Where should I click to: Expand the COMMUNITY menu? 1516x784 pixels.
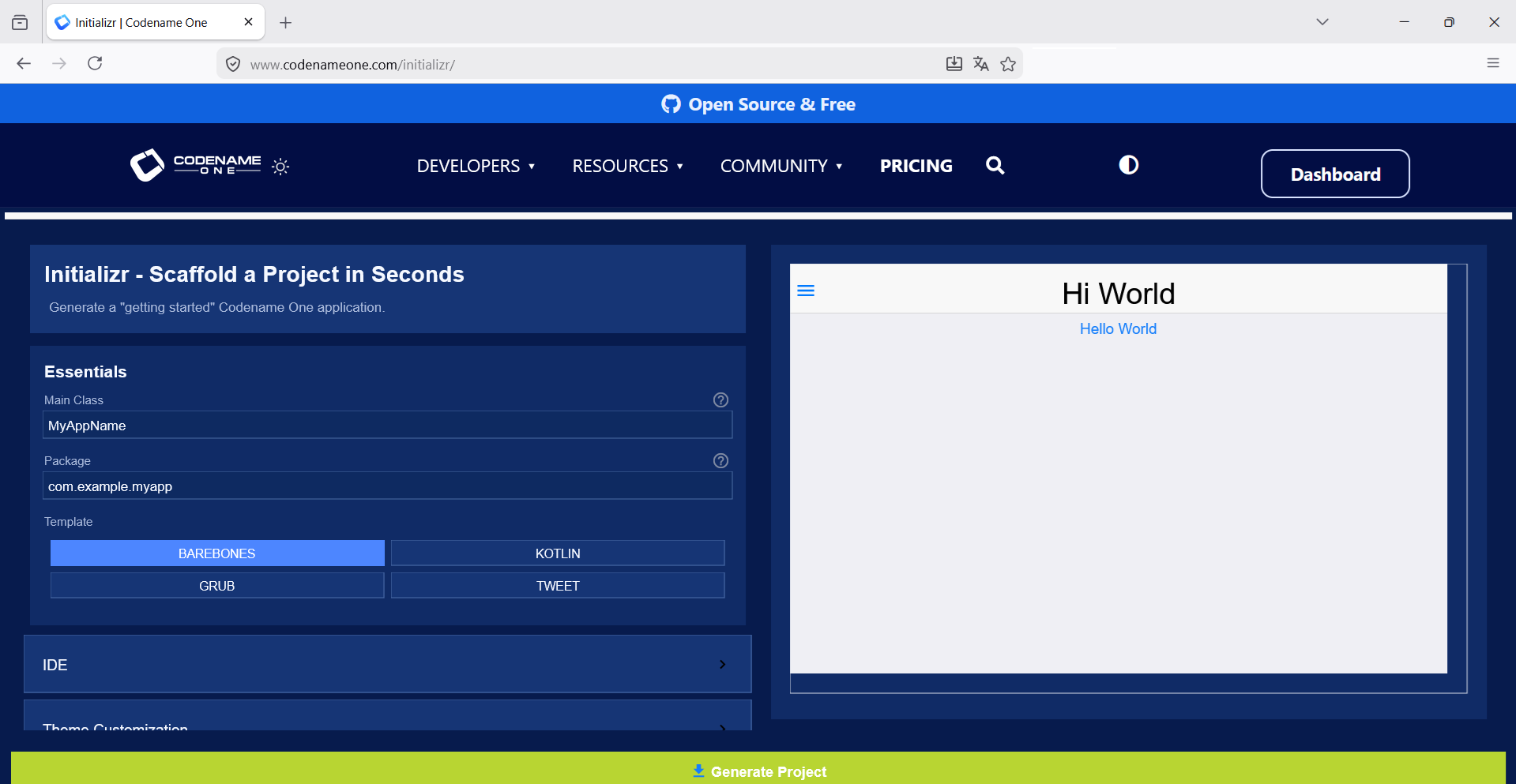(781, 166)
